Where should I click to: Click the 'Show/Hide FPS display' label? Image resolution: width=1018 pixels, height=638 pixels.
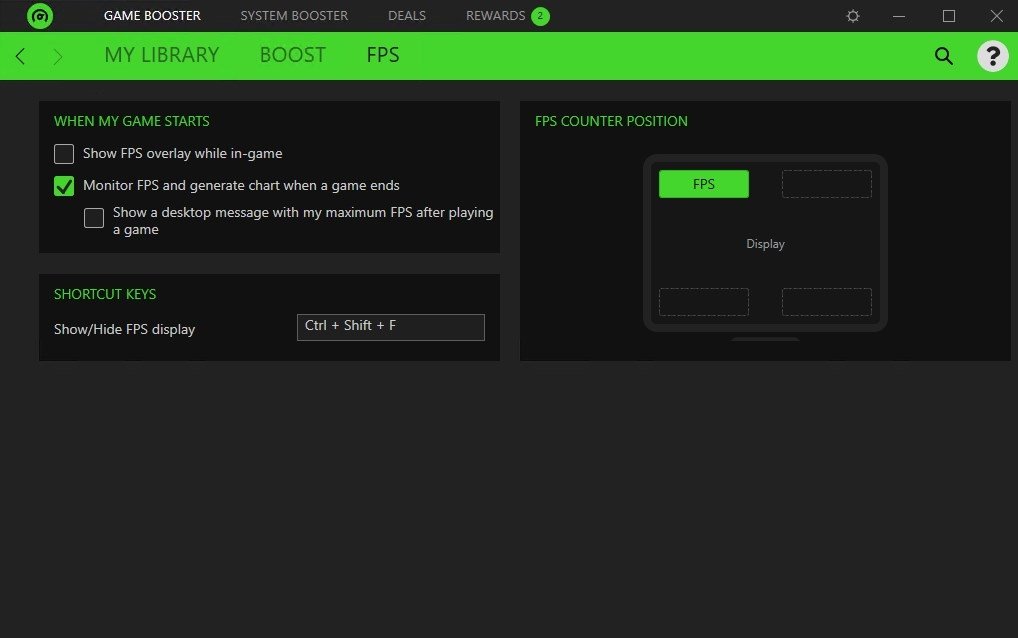click(125, 329)
